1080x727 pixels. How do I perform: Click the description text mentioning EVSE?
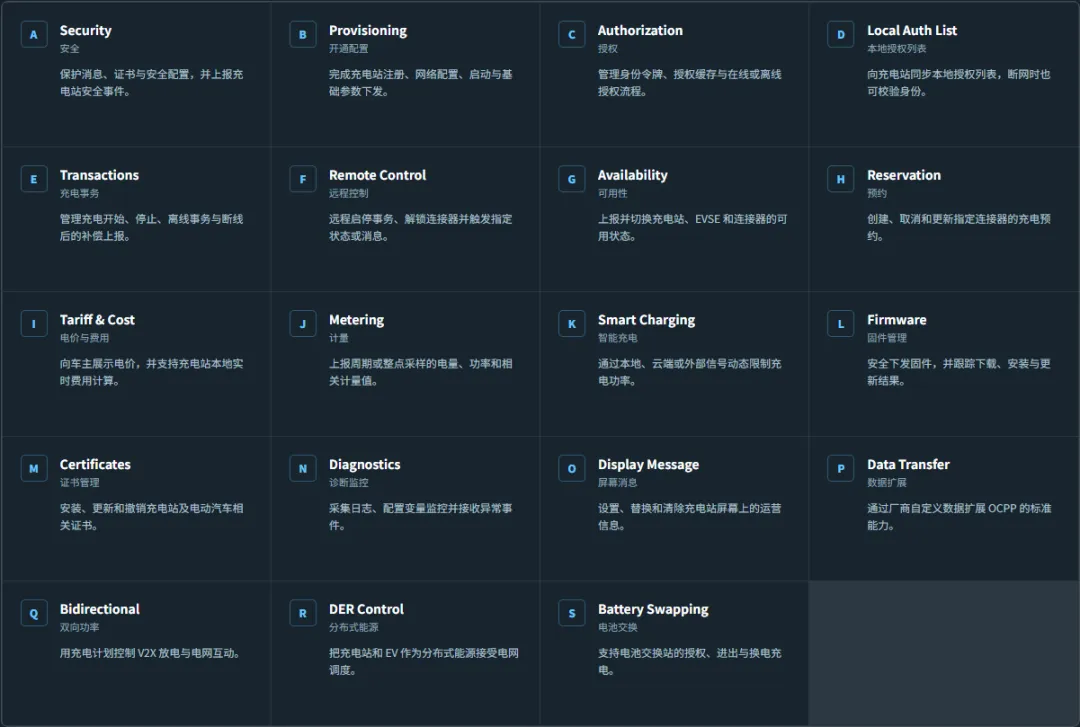click(692, 227)
